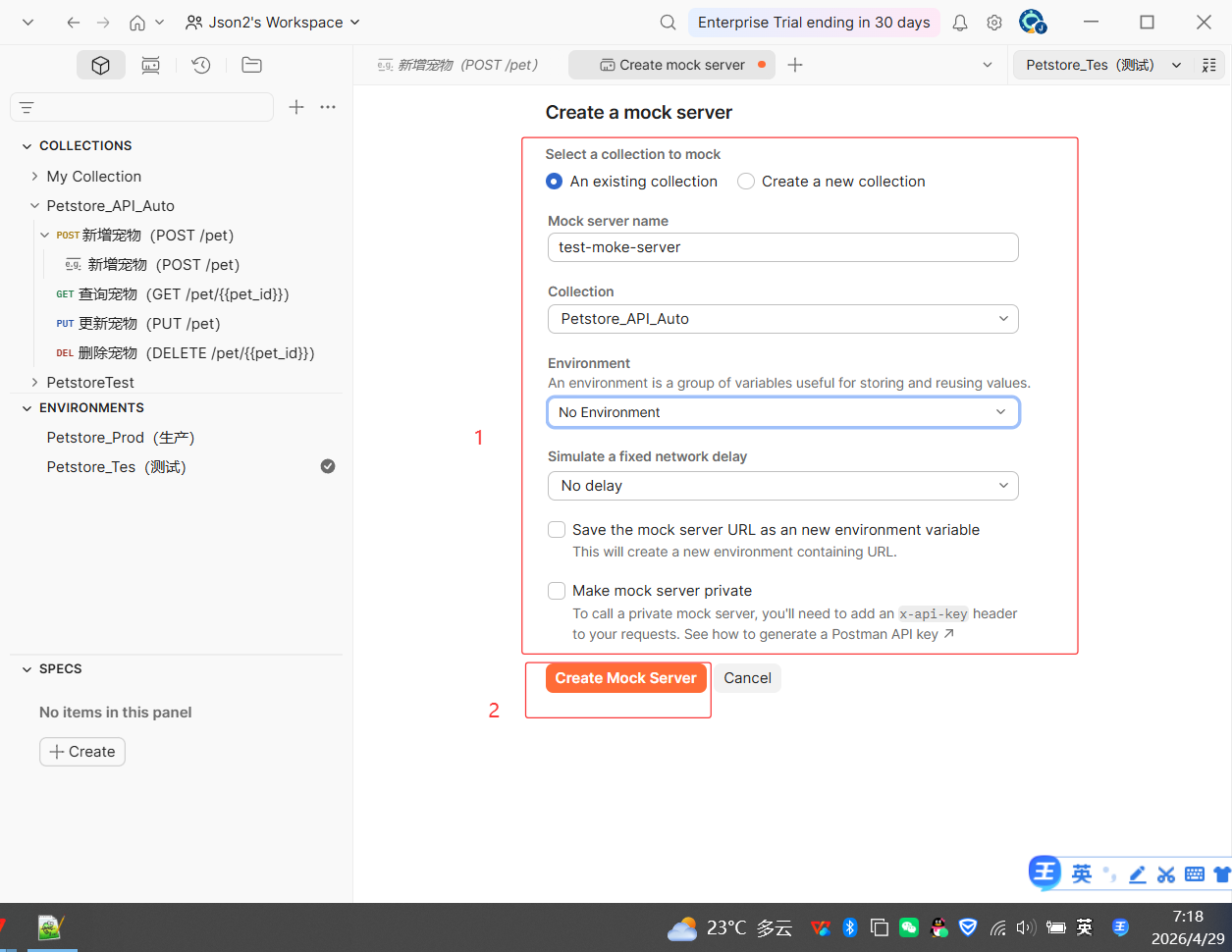Select the Petstore_Tes（测试）environment in sidebar

click(x=117, y=467)
